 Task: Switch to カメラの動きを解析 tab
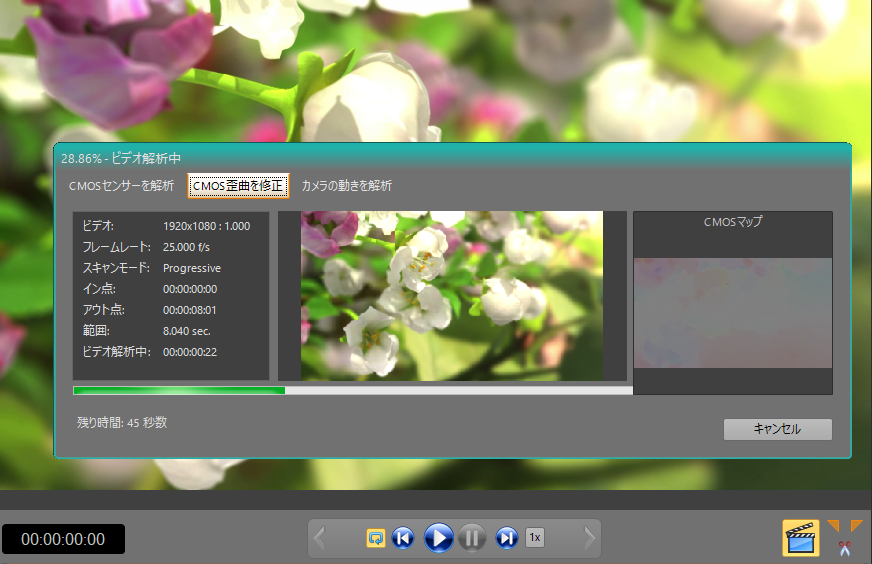tap(347, 186)
